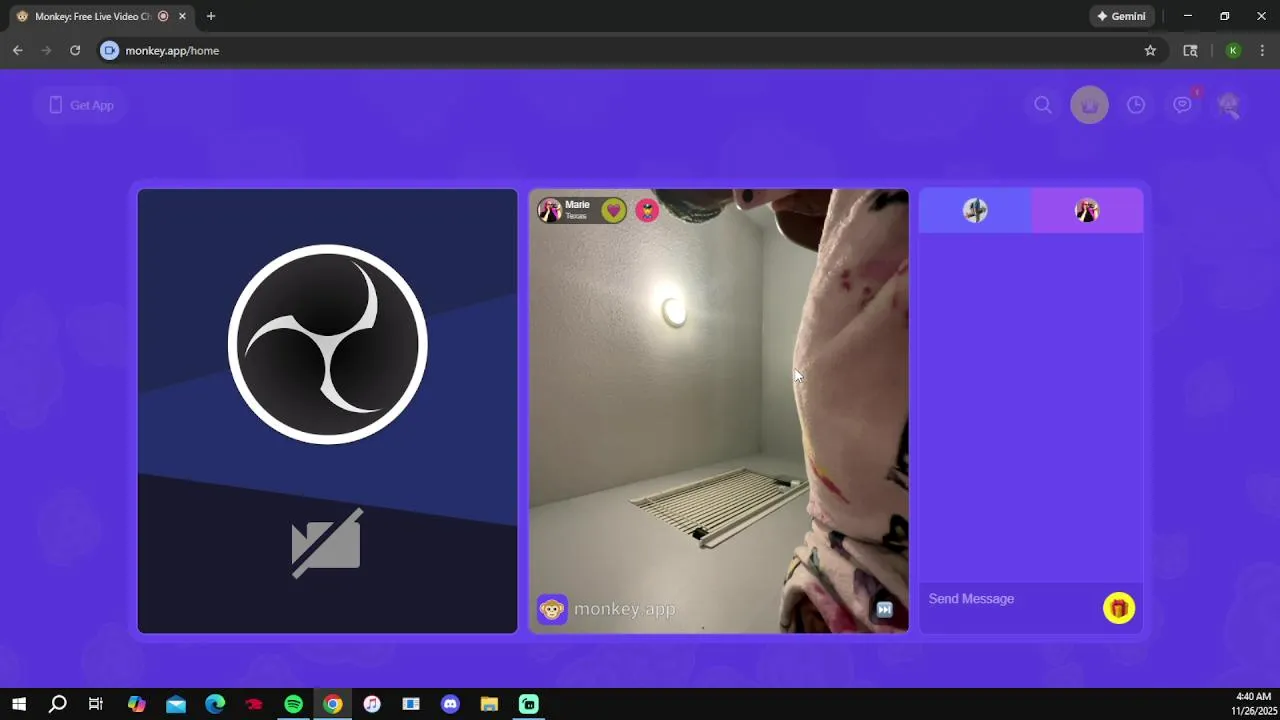Screen dimensions: 1280x720
Task: Open Chrome's three-dot menu
Action: click(x=1262, y=50)
